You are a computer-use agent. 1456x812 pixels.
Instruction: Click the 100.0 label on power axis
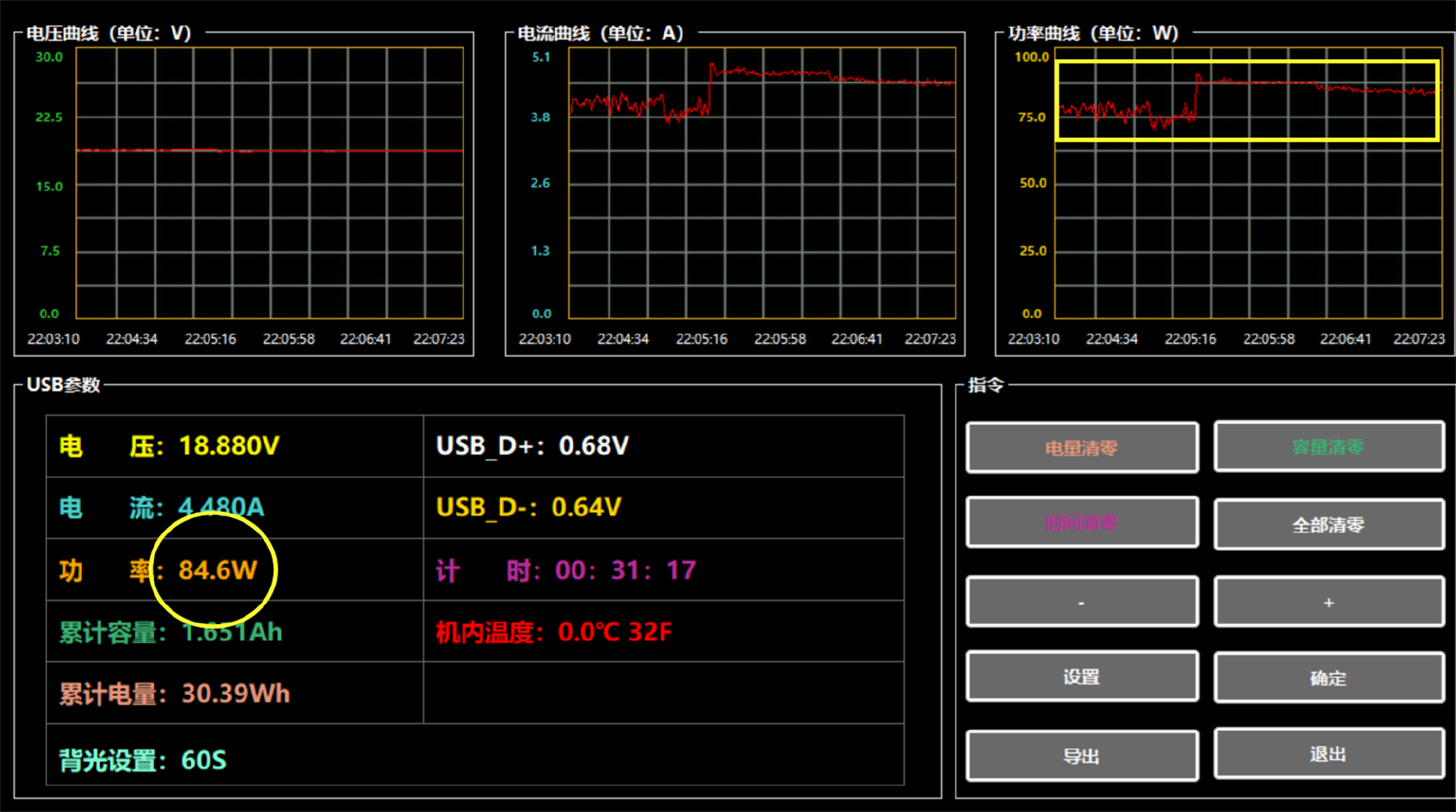1032,57
